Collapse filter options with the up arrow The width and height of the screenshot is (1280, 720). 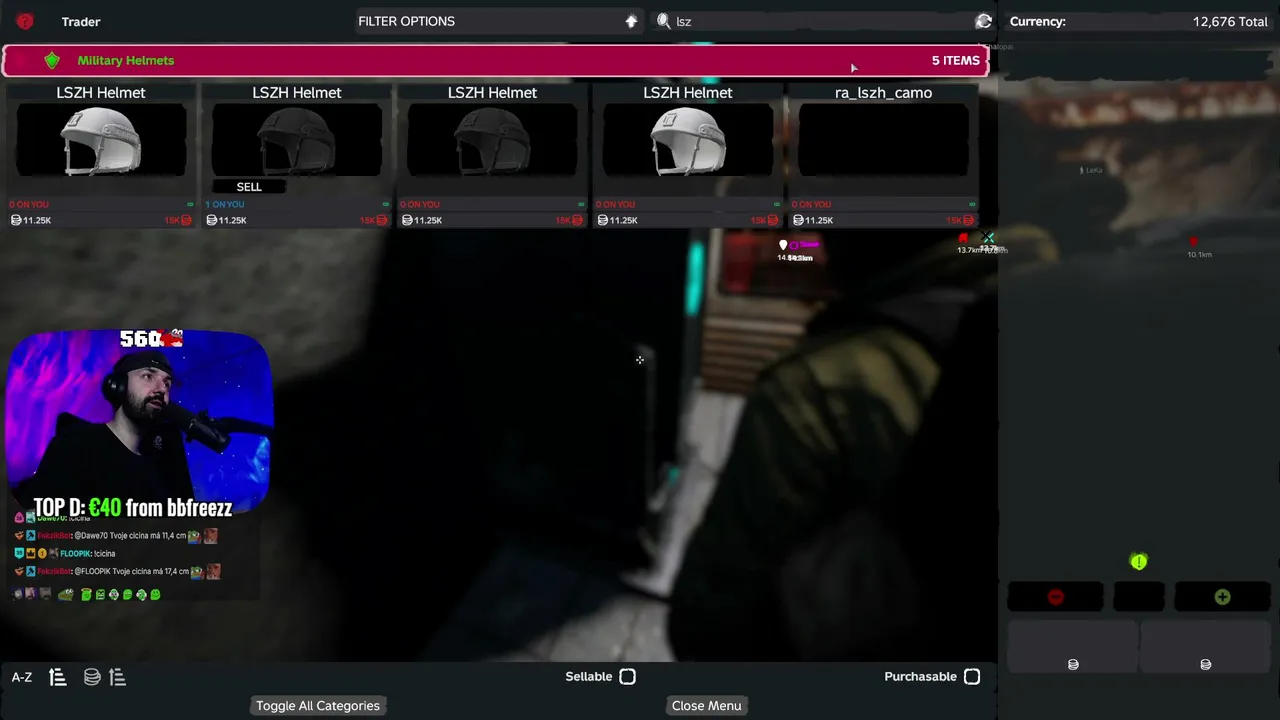click(631, 21)
